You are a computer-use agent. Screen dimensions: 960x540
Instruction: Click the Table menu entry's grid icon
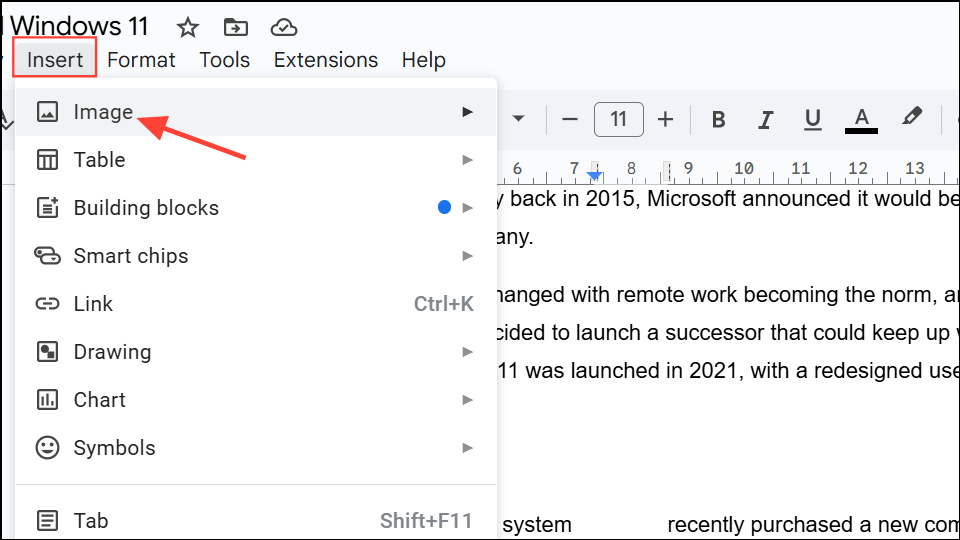[x=47, y=160]
